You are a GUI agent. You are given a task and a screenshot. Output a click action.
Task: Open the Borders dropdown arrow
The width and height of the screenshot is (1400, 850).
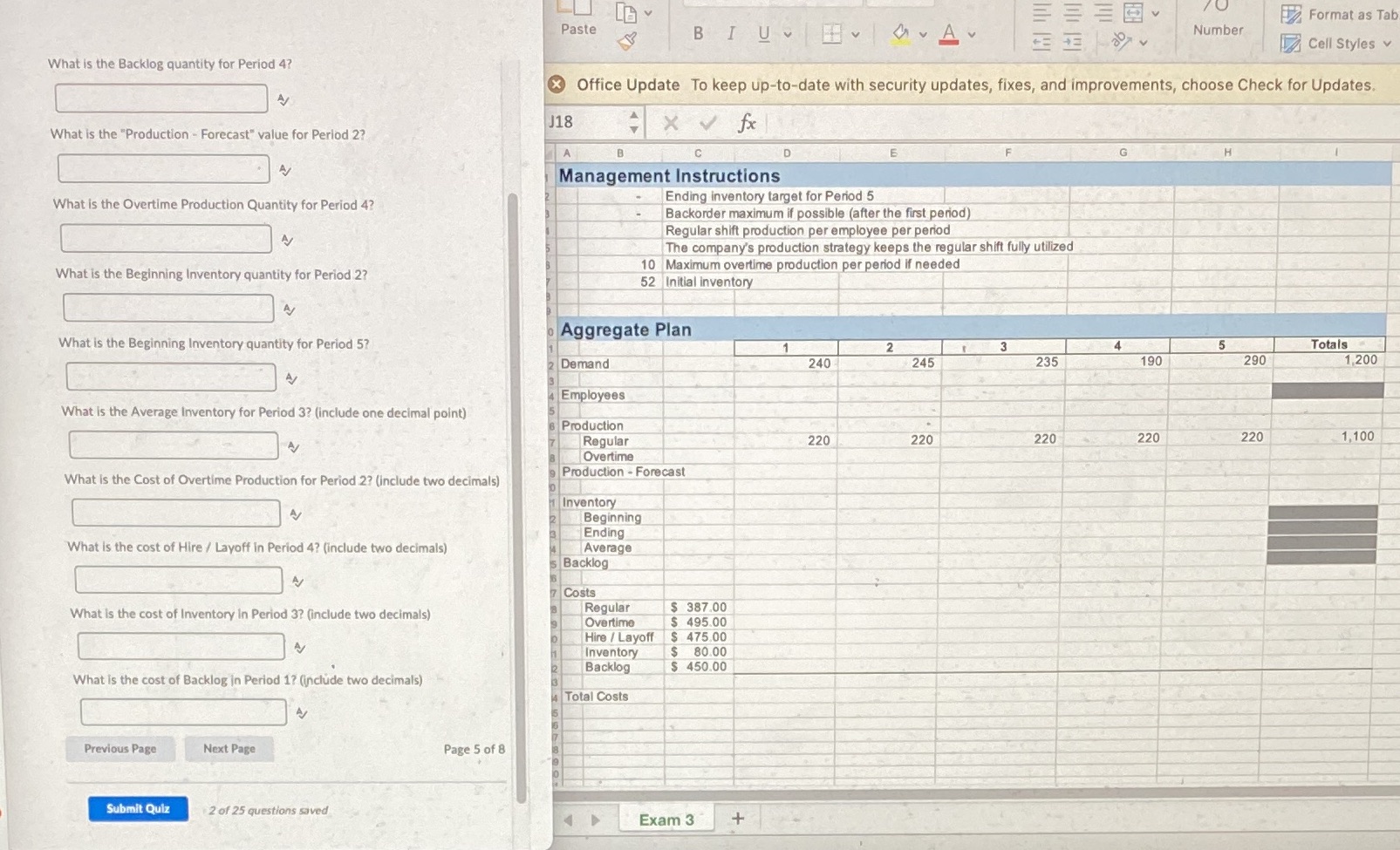(x=856, y=35)
